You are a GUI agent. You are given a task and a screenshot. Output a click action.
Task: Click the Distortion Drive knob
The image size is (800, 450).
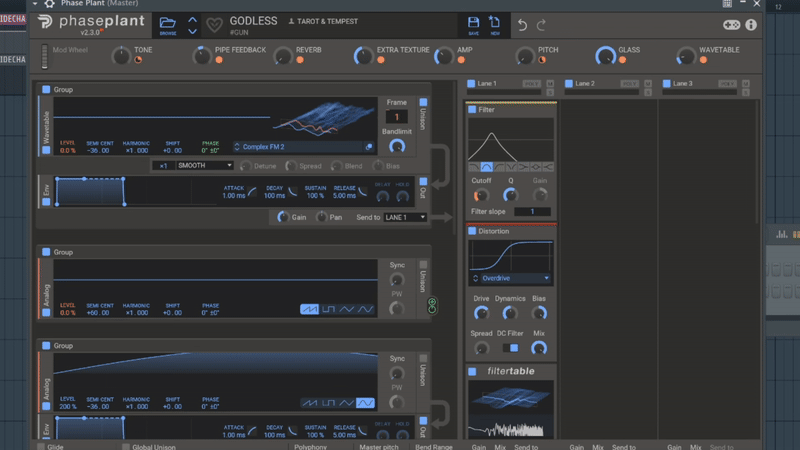coord(481,313)
